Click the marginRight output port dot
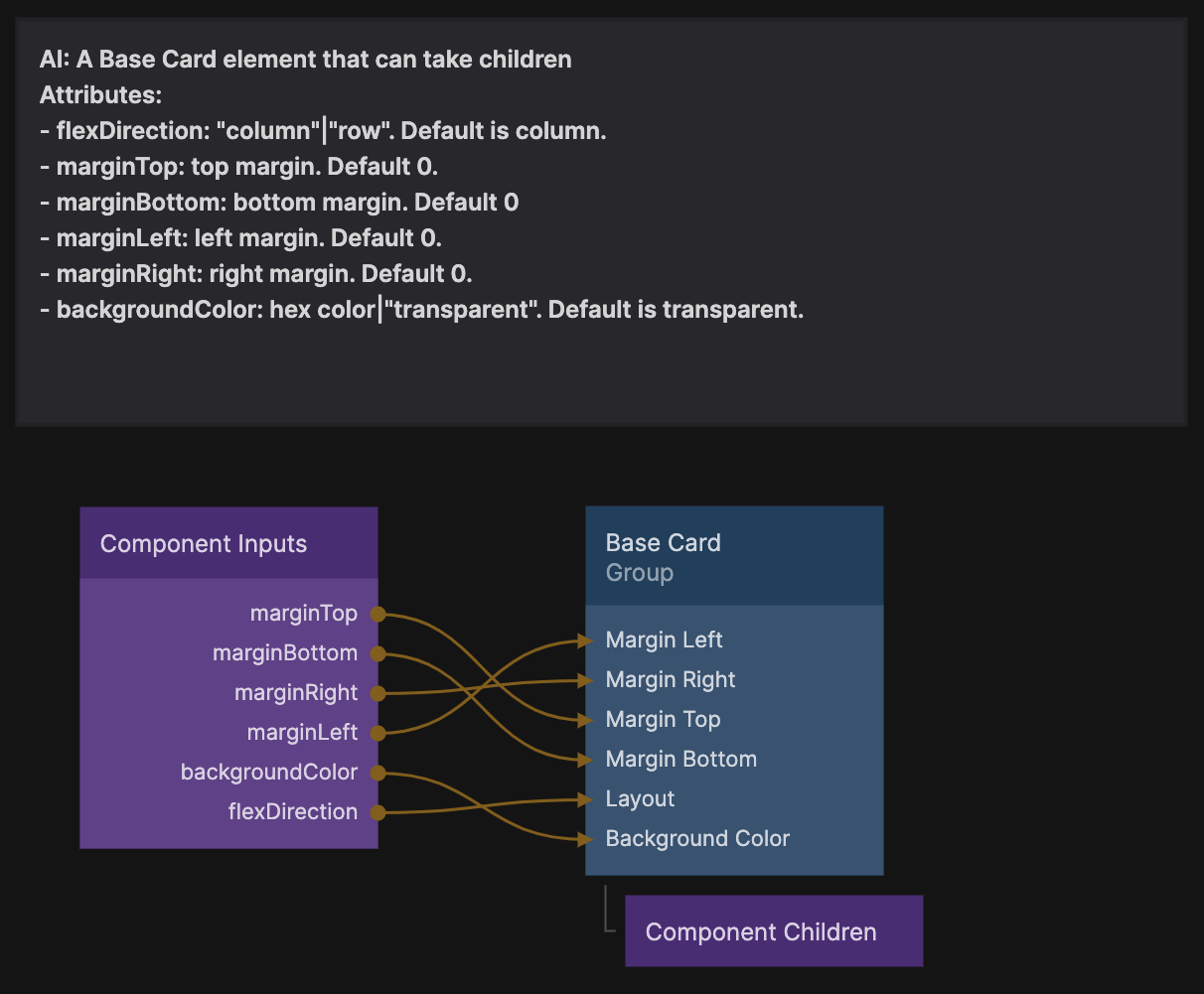The height and width of the screenshot is (994, 1204). (377, 693)
